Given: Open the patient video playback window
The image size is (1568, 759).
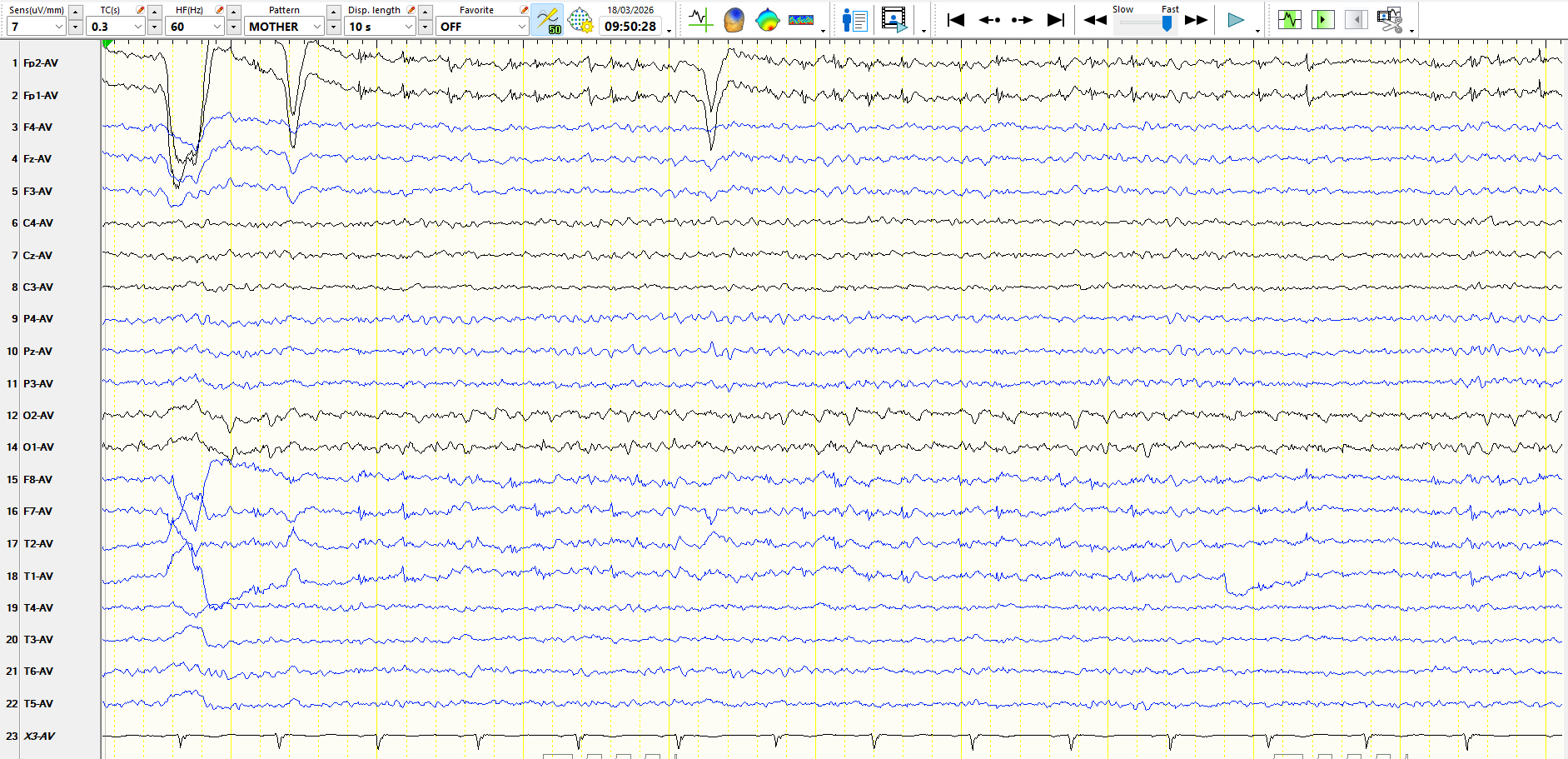Looking at the screenshot, I should (x=894, y=19).
